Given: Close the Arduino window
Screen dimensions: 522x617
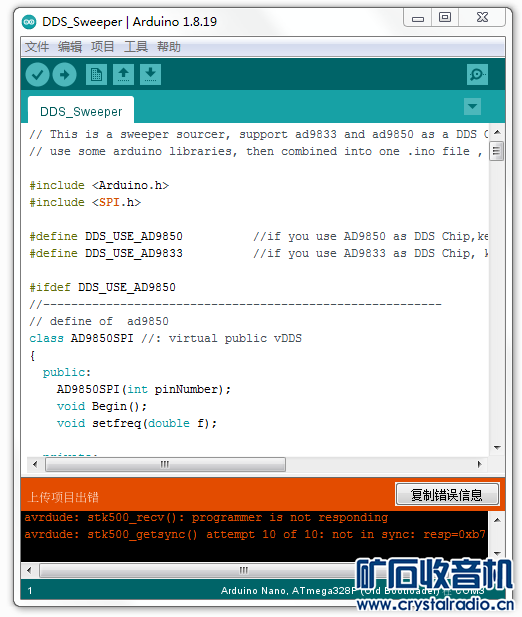Looking at the screenshot, I should click(x=482, y=17).
